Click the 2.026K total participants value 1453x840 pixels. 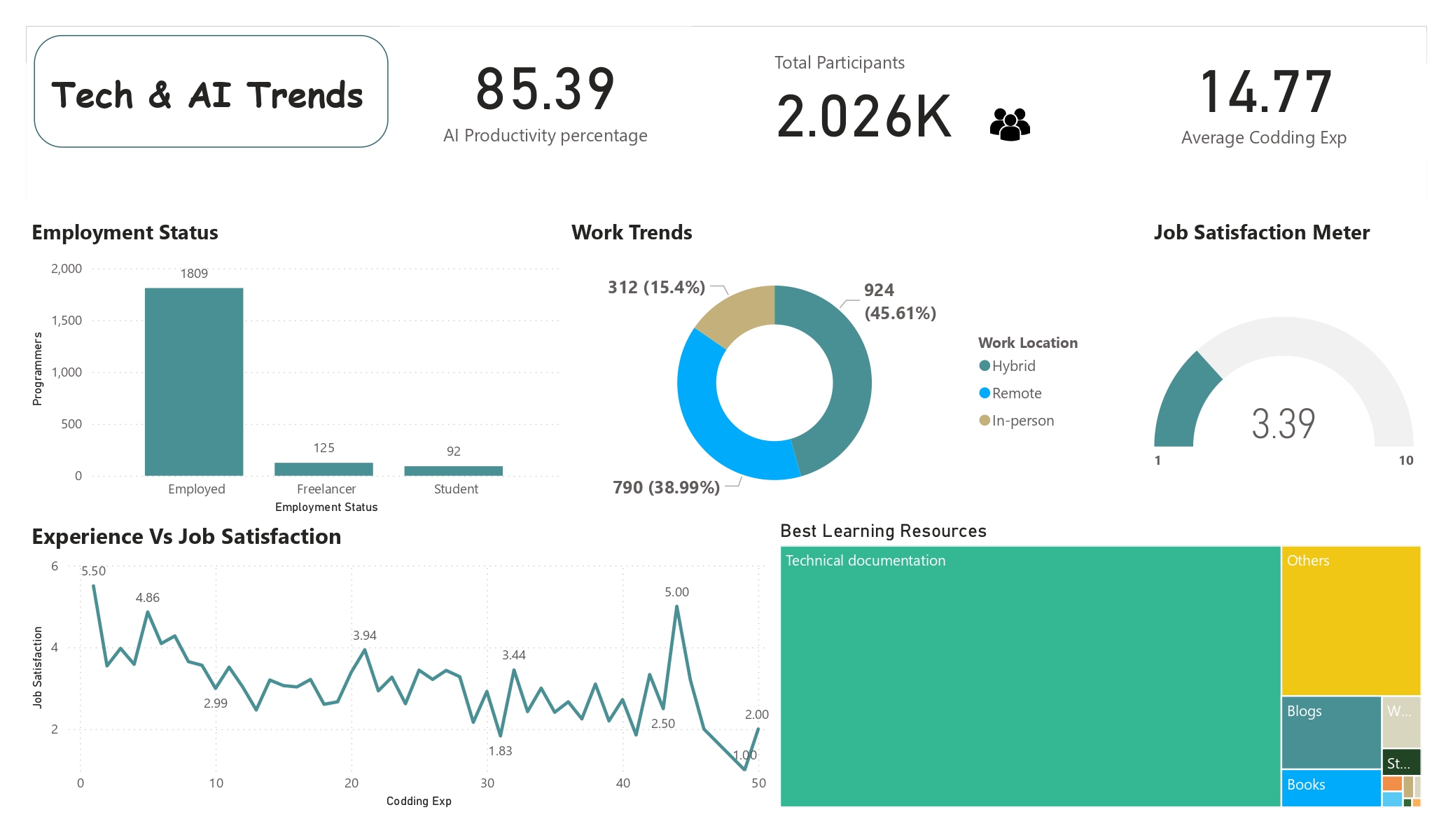pyautogui.click(x=864, y=116)
